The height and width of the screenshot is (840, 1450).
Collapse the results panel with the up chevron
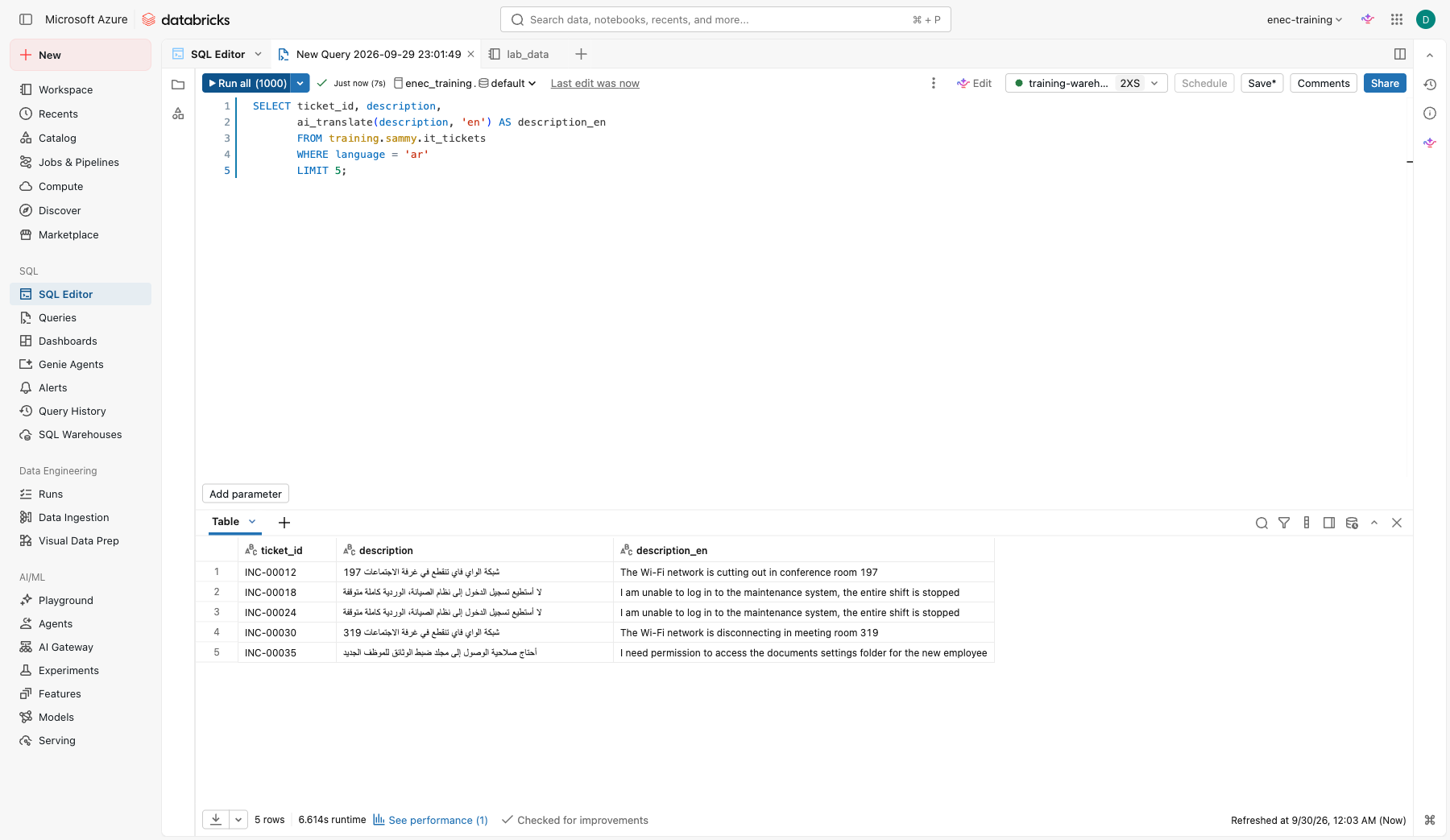[1374, 523]
